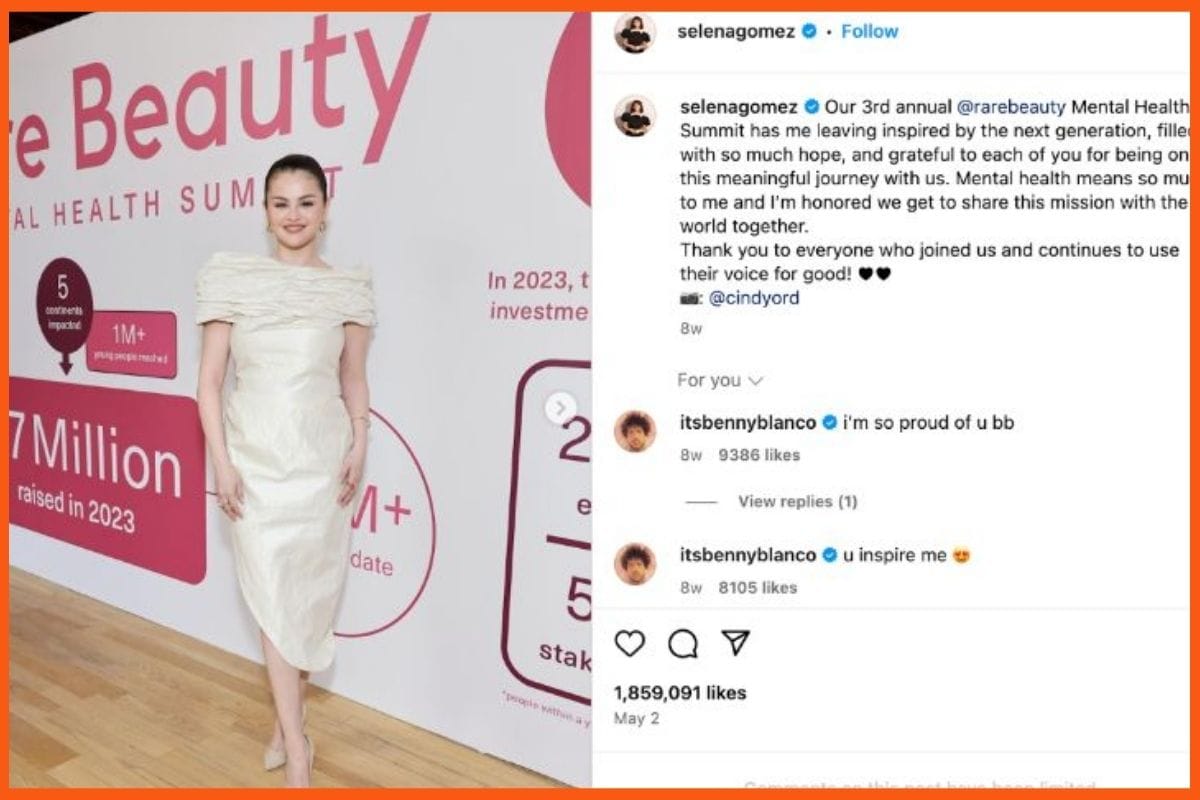
Task: Open the @cindyord photographer credit link
Action: pos(754,298)
